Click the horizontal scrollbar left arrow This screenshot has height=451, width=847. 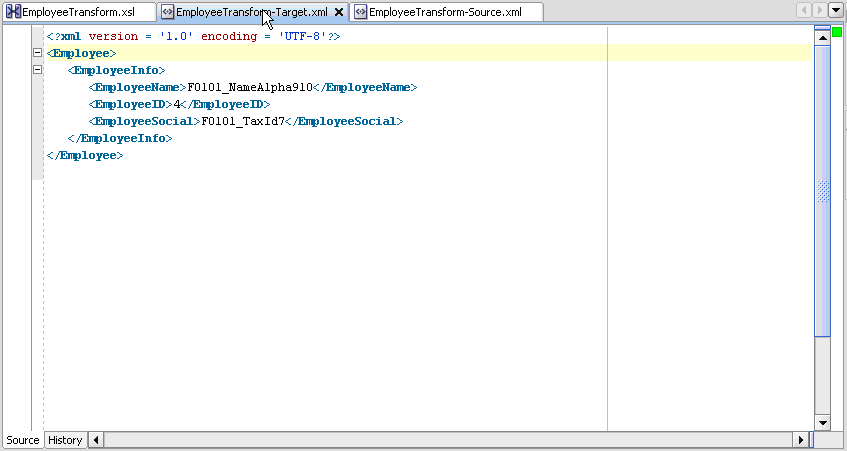(96, 440)
